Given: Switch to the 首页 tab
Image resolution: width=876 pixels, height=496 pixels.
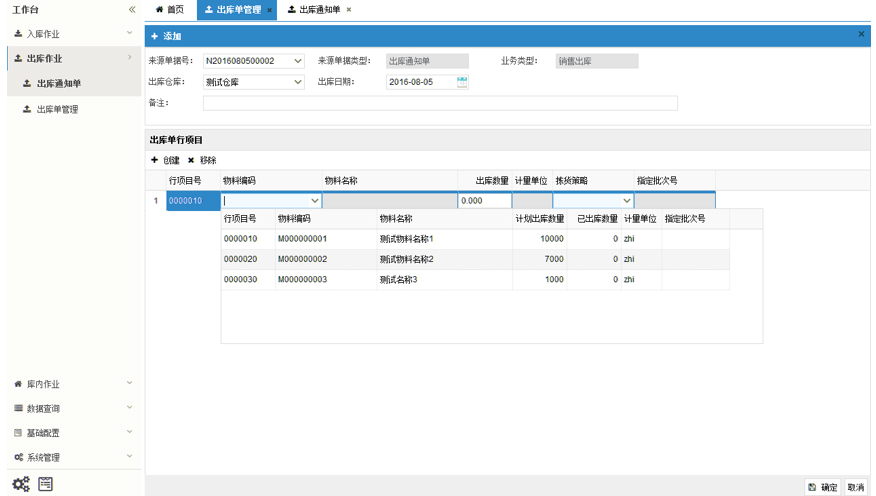Looking at the screenshot, I should (170, 9).
